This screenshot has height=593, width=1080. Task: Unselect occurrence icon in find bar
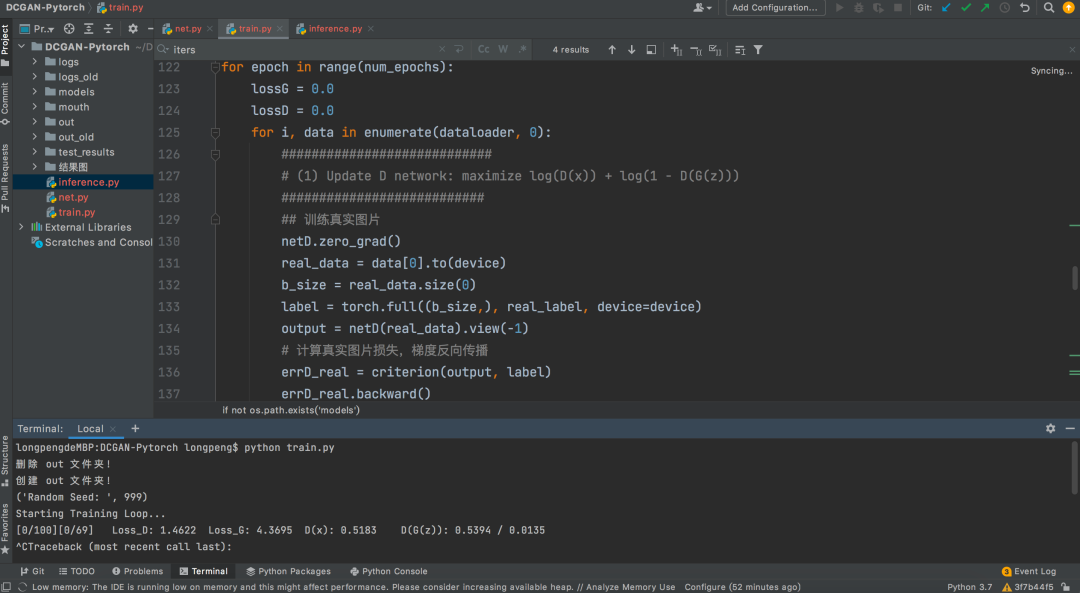point(696,50)
